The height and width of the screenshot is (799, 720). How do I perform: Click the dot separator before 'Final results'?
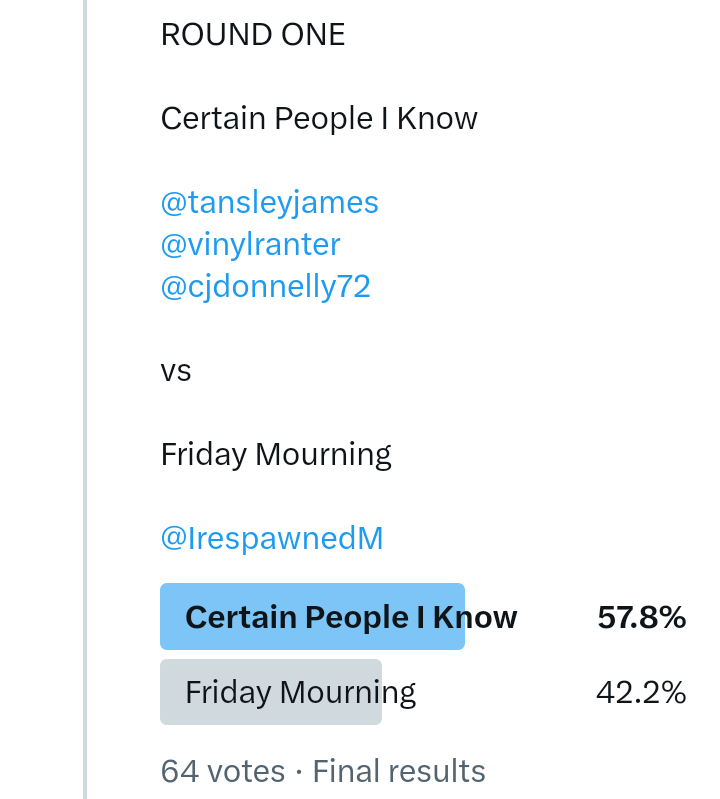(298, 772)
